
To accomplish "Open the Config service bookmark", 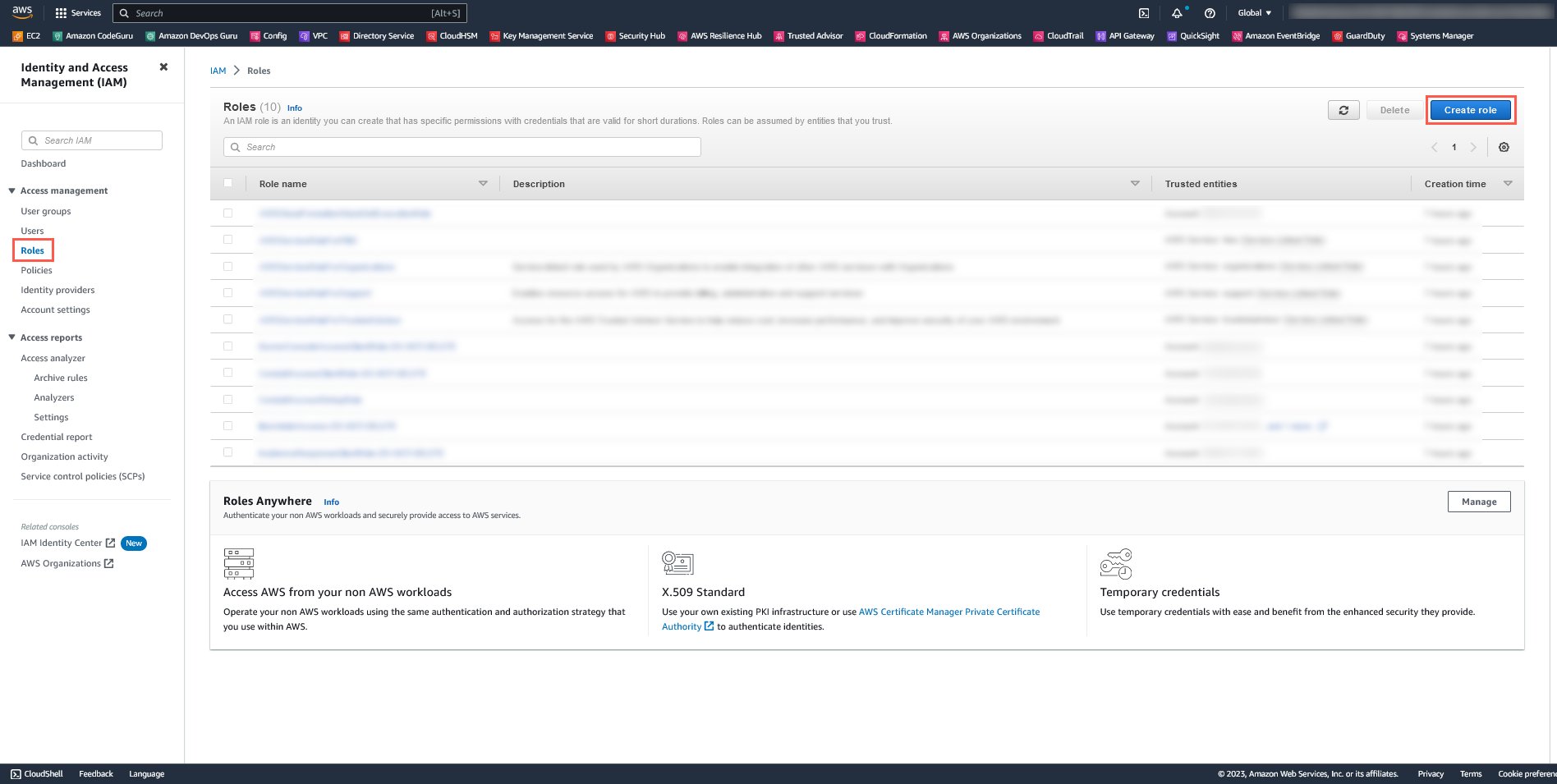I will tap(269, 36).
